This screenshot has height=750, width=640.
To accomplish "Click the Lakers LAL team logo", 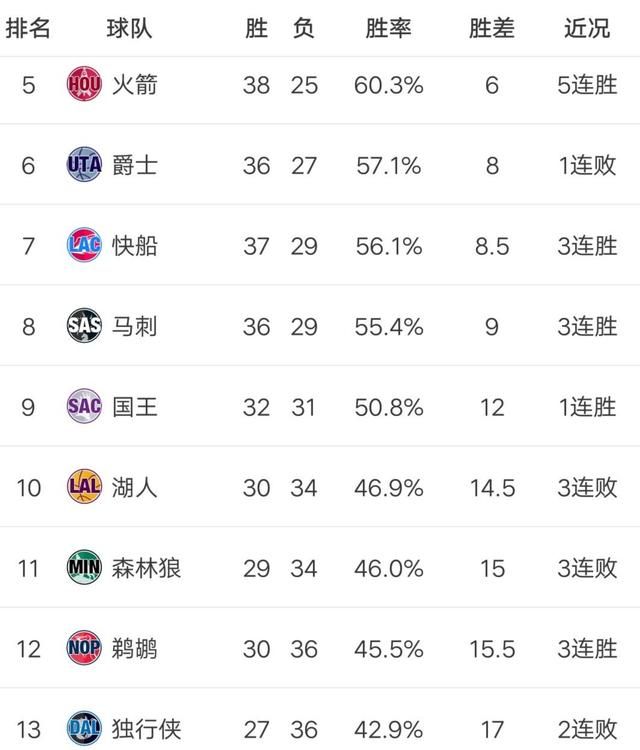I will click(84, 487).
